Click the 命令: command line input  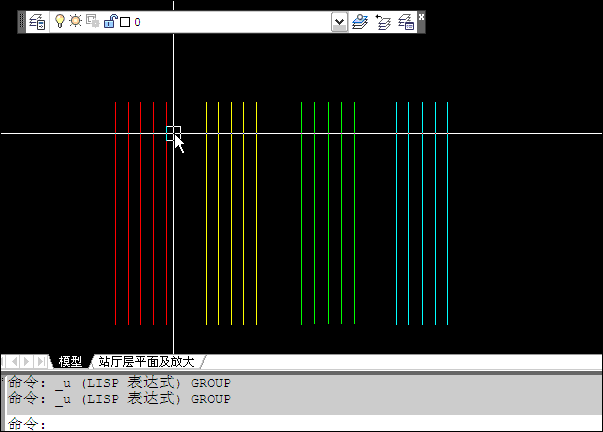304,424
